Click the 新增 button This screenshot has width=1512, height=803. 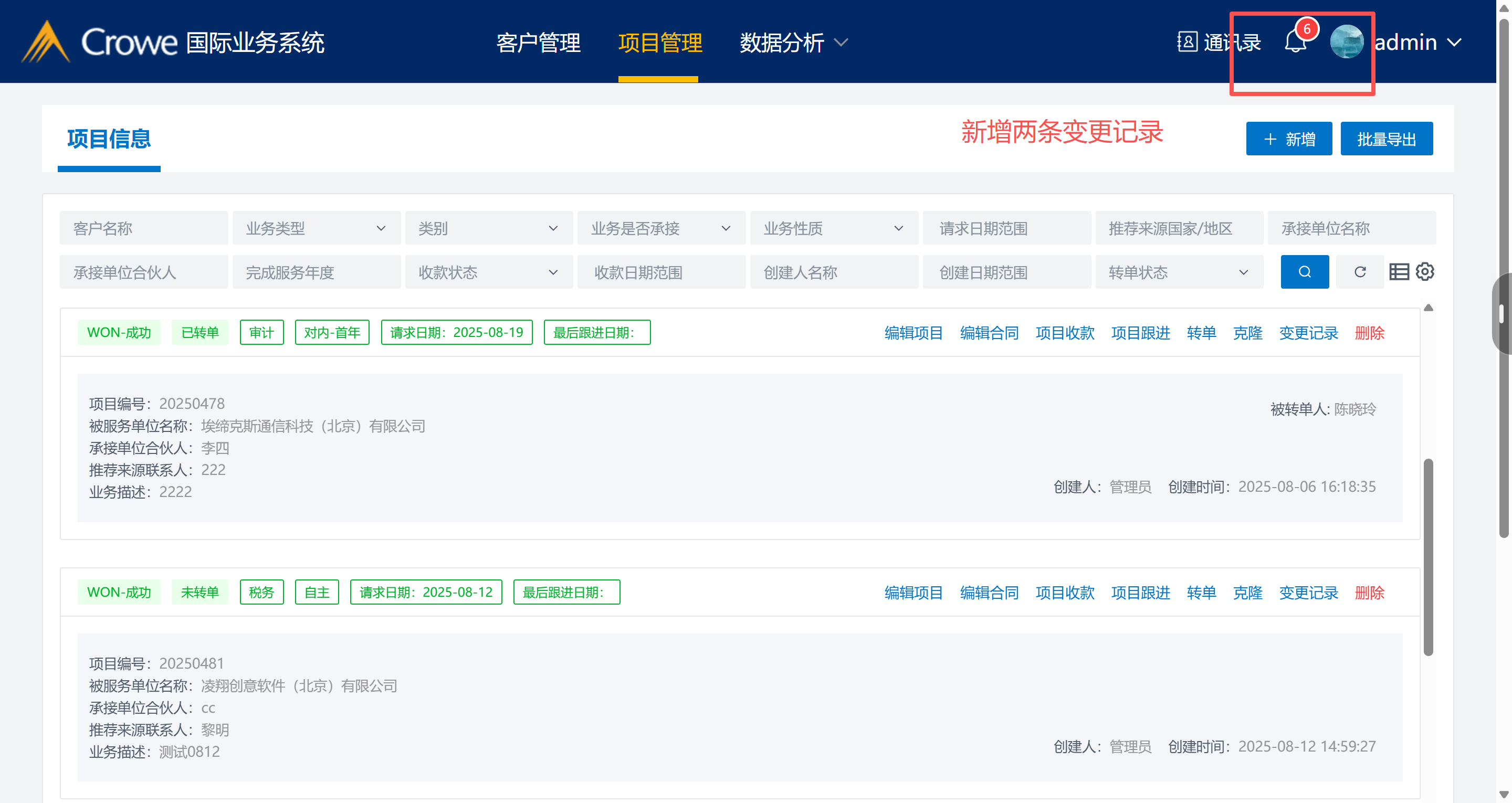1289,139
